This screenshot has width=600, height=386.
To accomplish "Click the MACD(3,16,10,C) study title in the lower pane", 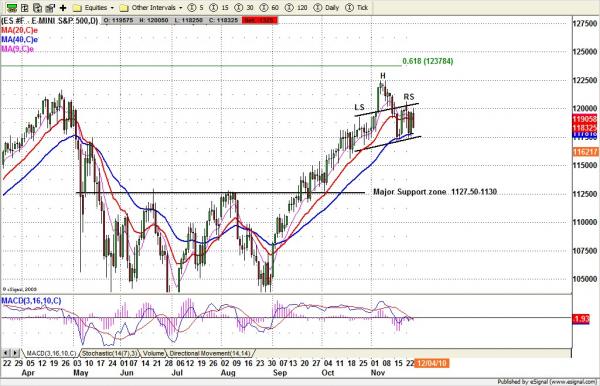I will point(31,301).
